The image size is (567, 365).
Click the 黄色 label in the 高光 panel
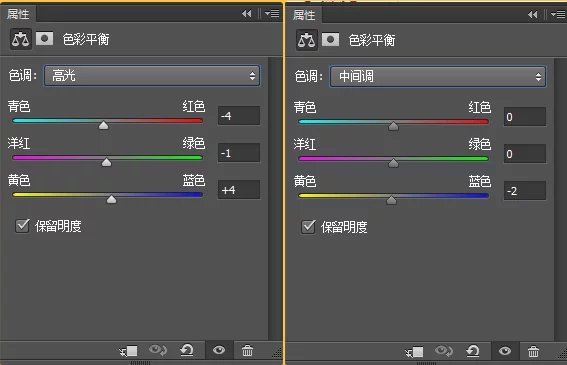[x=19, y=180]
